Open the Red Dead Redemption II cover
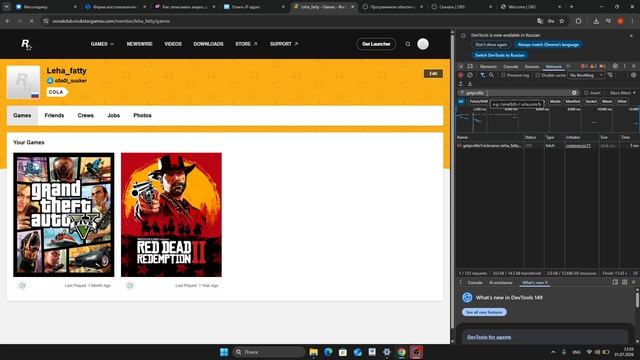640x360 pixels. 171,215
